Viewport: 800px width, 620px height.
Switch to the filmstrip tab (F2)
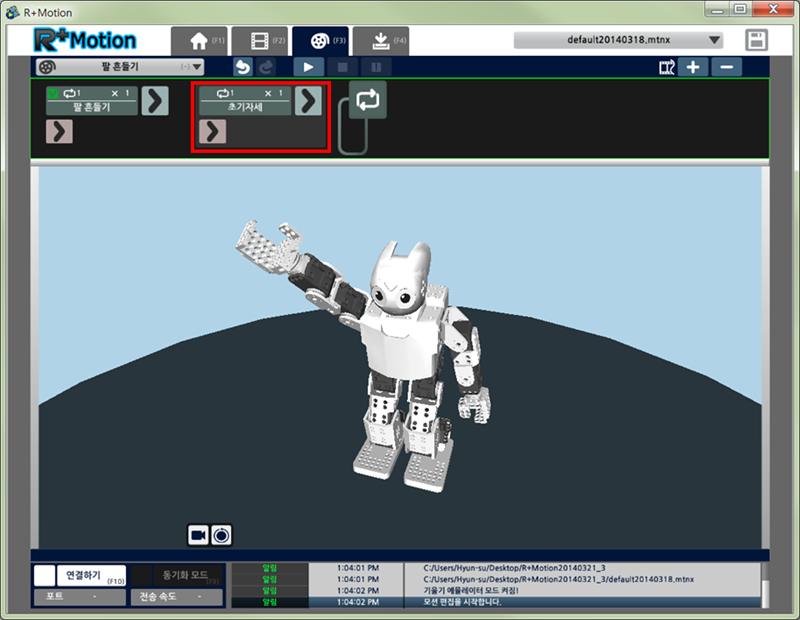260,41
